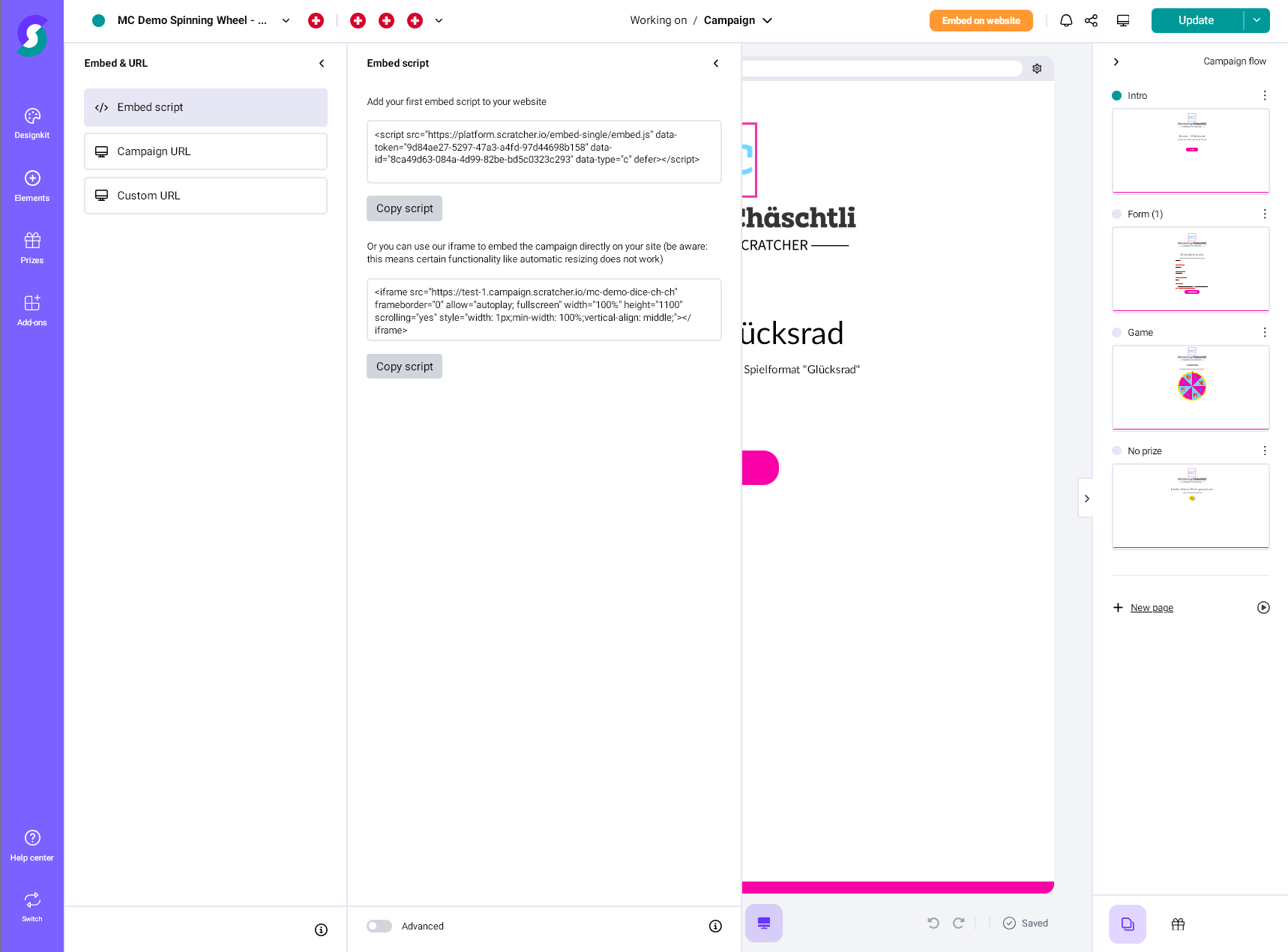Click the New page link
Screen dimensions: 1288x952
pos(1152,607)
